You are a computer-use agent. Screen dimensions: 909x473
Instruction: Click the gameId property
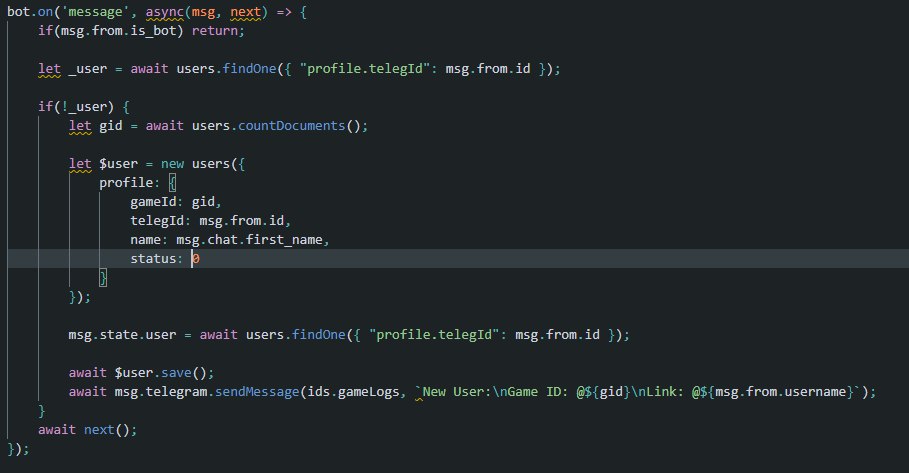[153, 202]
